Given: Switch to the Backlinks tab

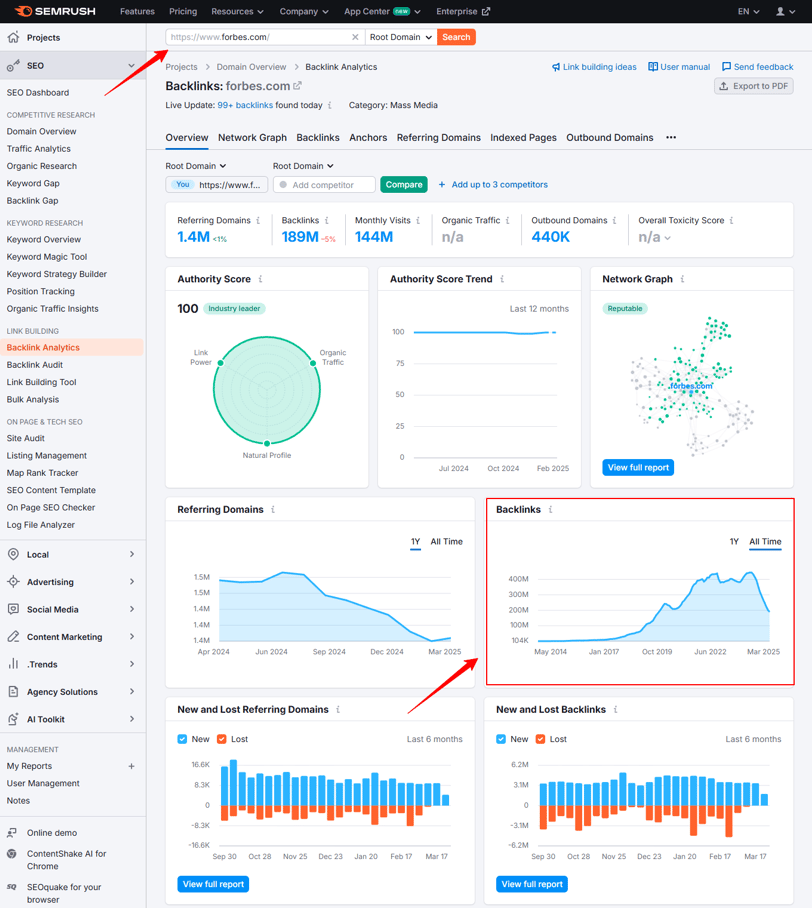Looking at the screenshot, I should 317,138.
